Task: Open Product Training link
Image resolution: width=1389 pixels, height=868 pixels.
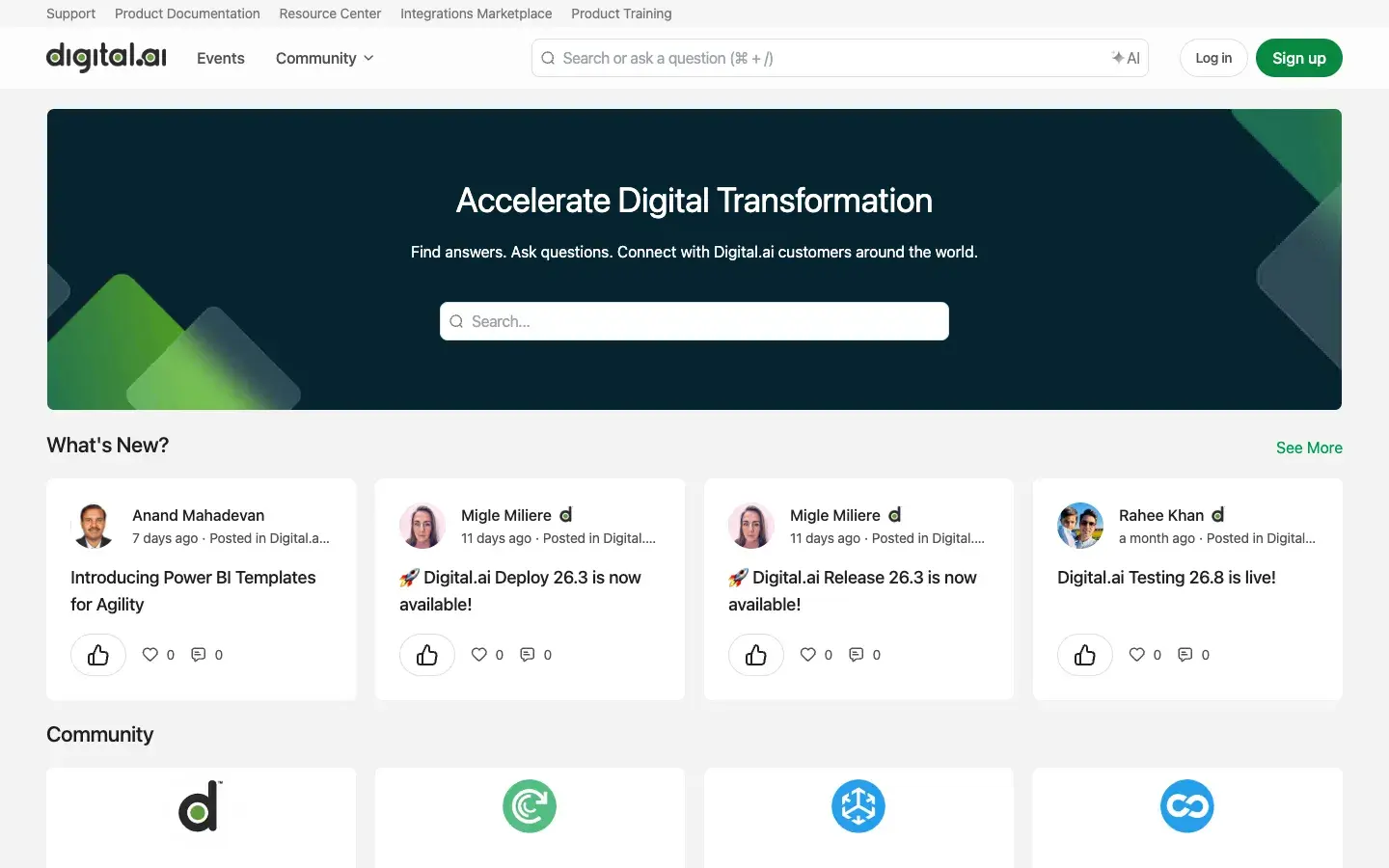Action: point(621,14)
